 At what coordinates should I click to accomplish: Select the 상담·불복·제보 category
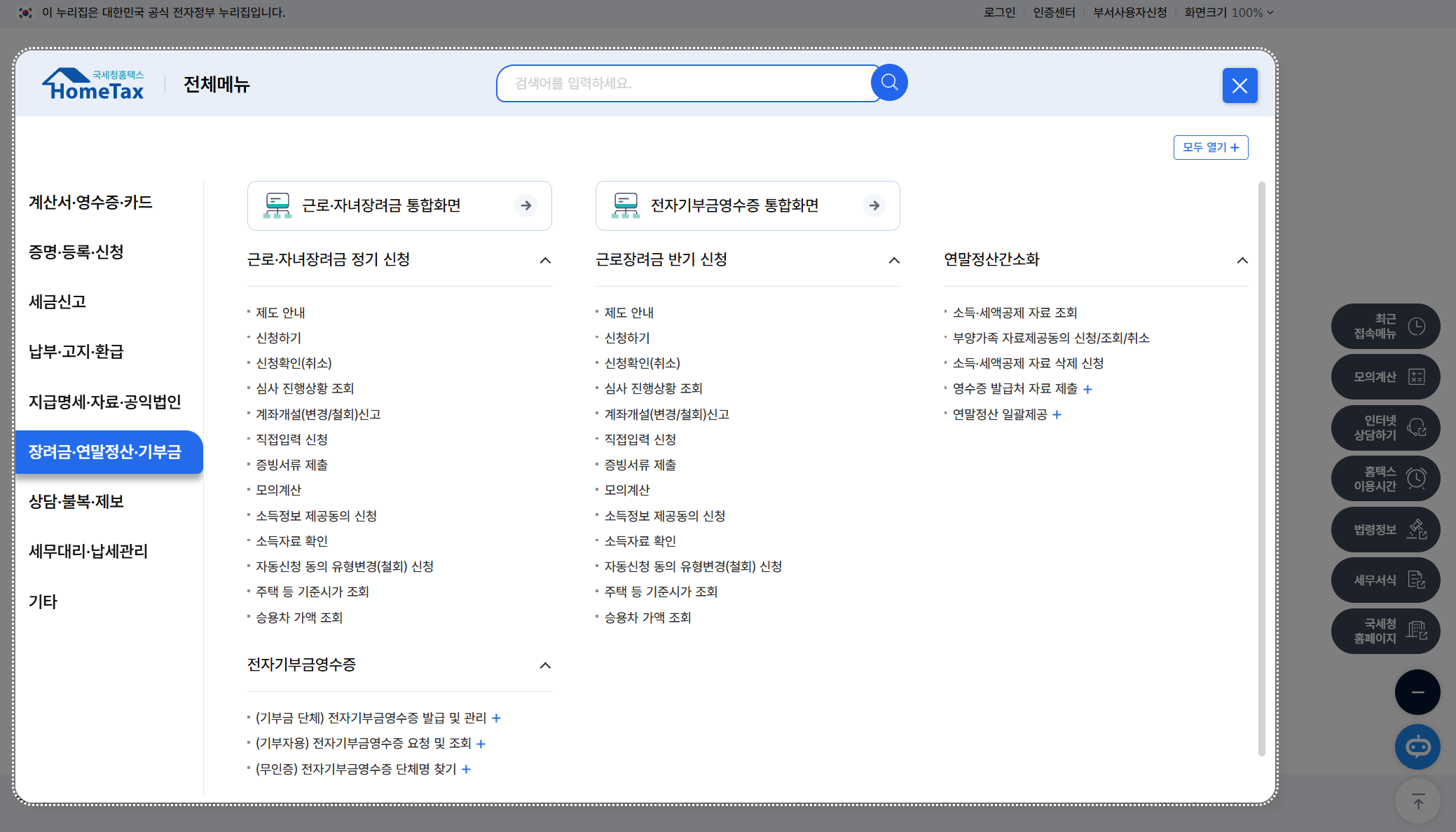pyautogui.click(x=77, y=501)
